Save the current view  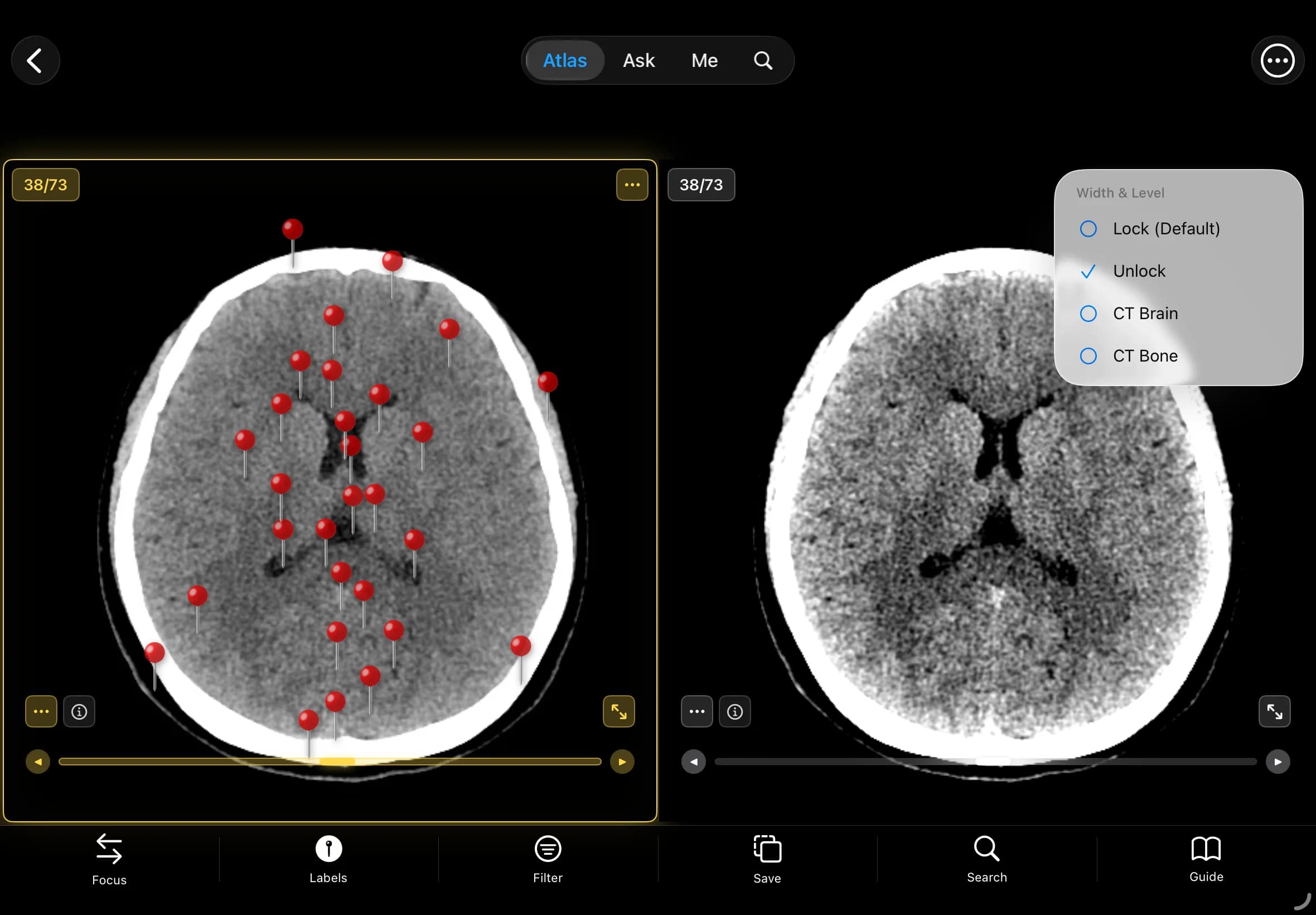click(x=767, y=858)
